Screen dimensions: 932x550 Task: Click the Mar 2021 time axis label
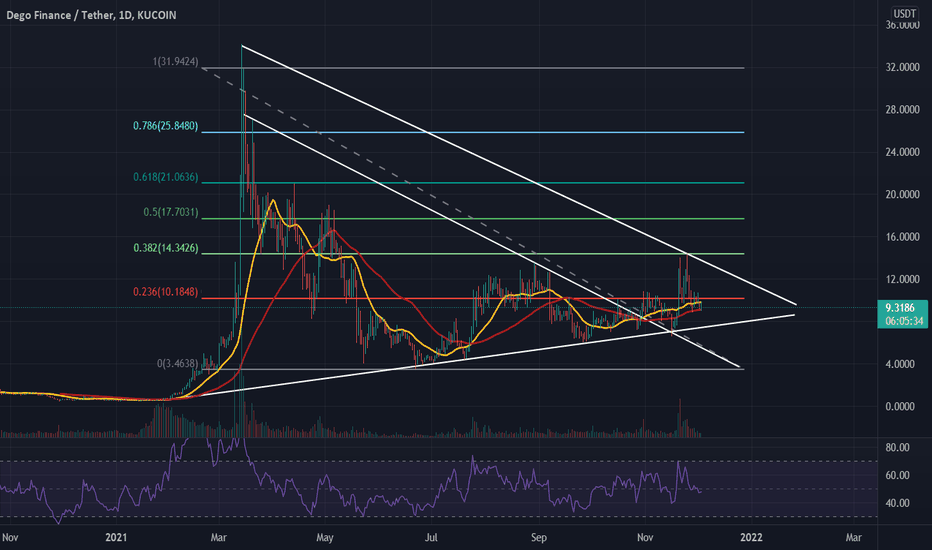click(219, 538)
